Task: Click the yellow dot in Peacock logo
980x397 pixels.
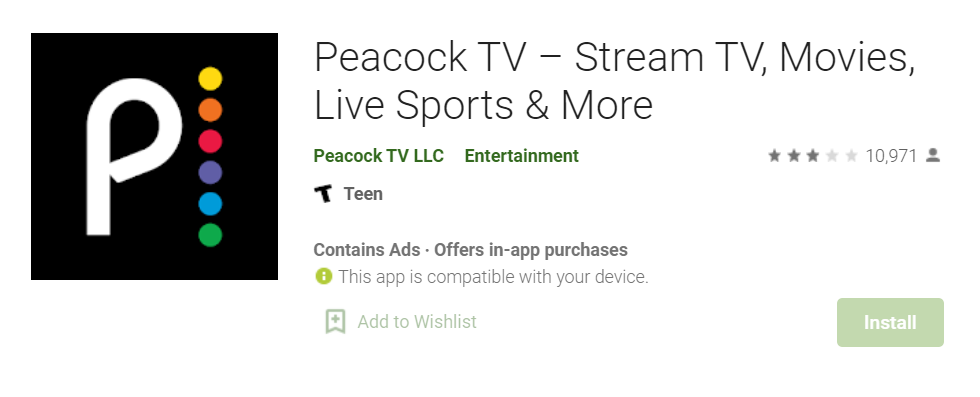Action: (x=210, y=79)
